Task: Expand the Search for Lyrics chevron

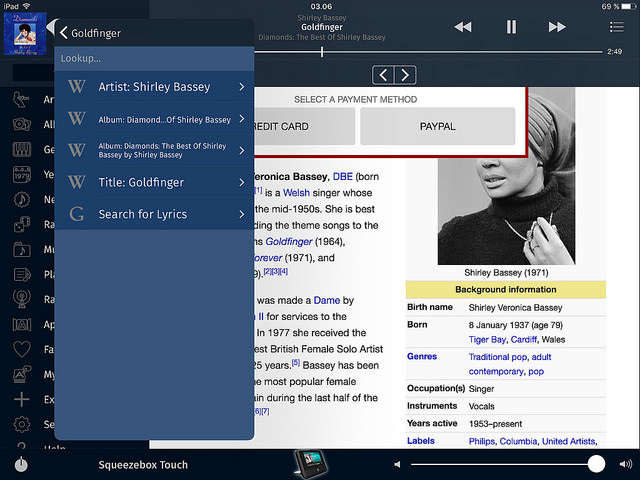Action: click(242, 214)
